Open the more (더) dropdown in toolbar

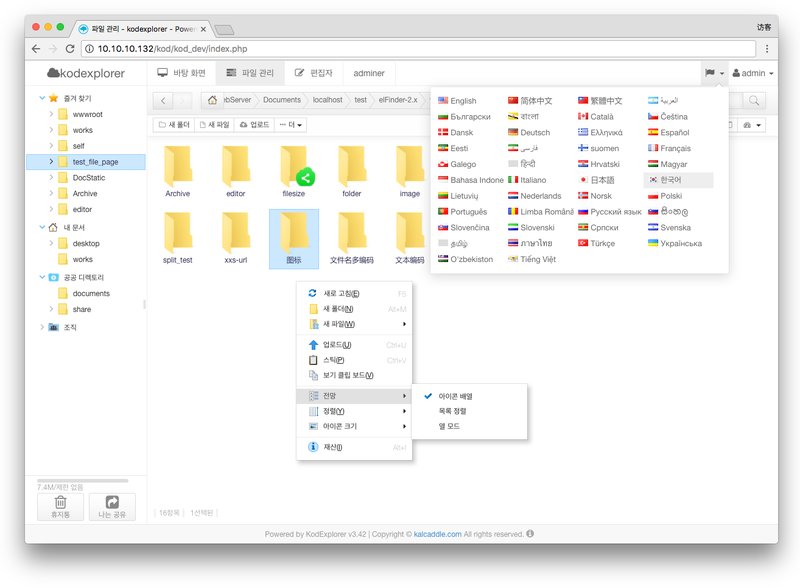pyautogui.click(x=292, y=125)
